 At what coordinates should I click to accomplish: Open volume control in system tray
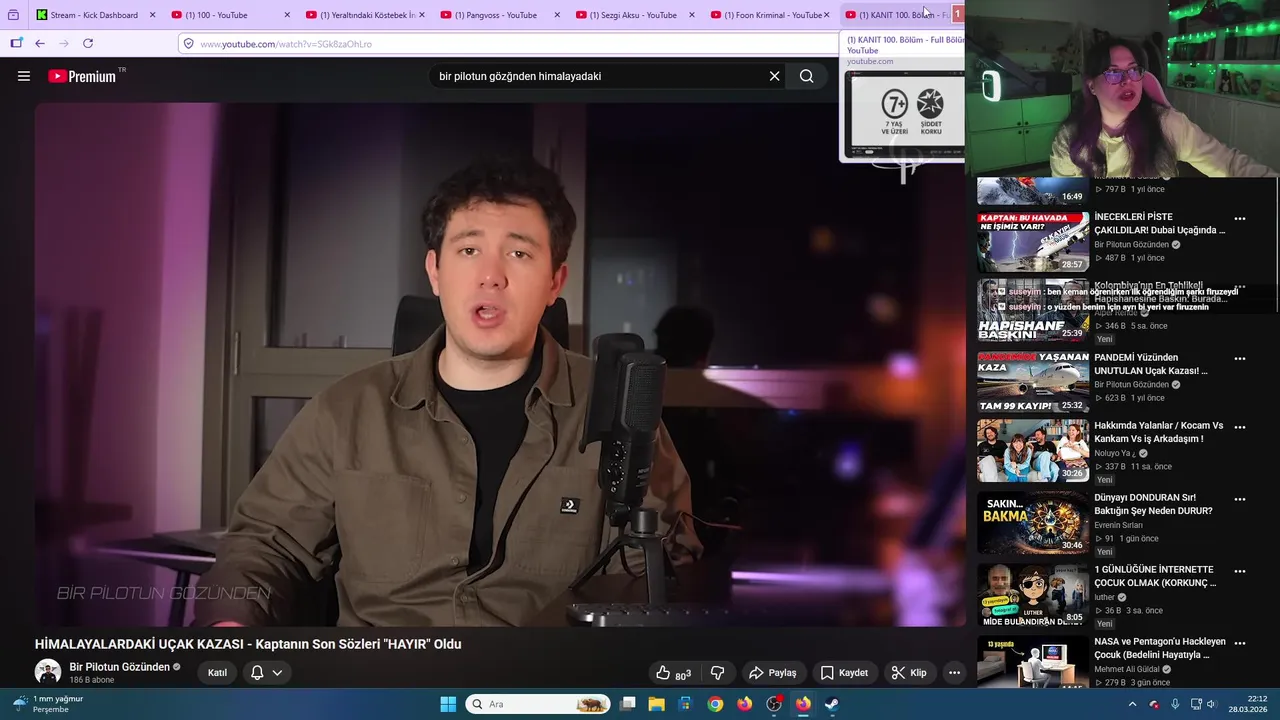click(1211, 704)
